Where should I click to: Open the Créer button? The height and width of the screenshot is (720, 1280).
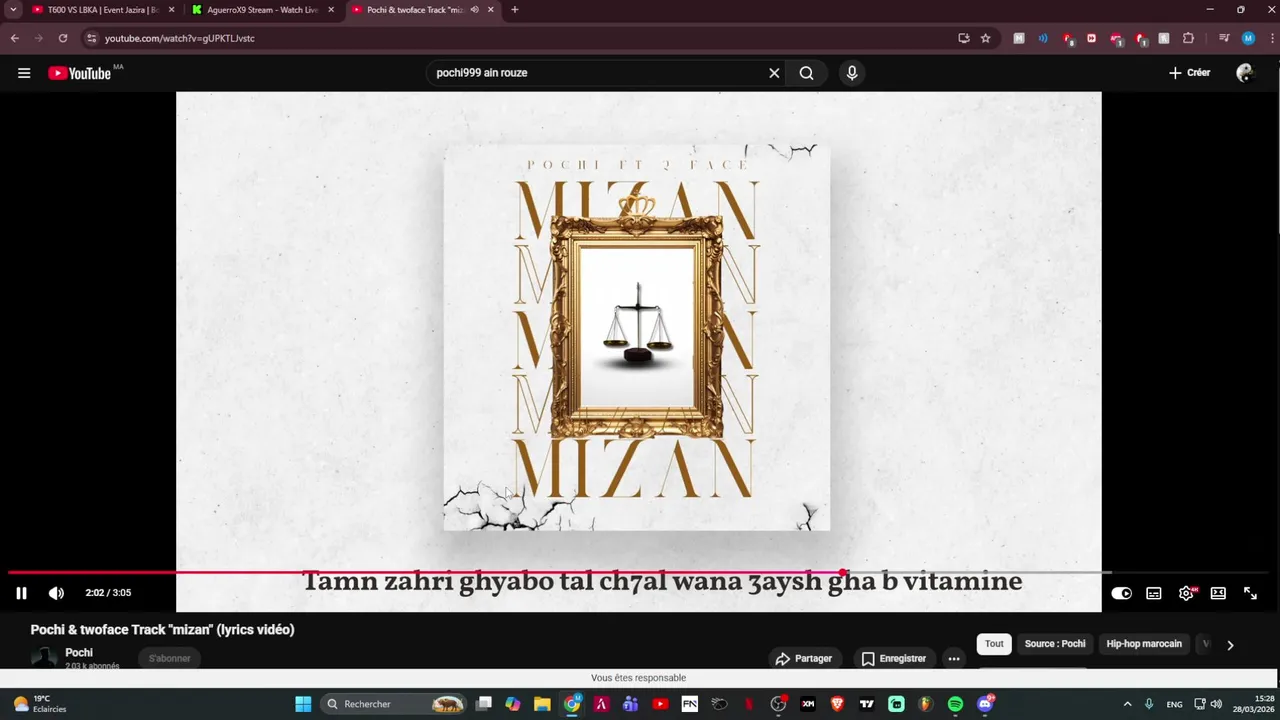[1189, 73]
